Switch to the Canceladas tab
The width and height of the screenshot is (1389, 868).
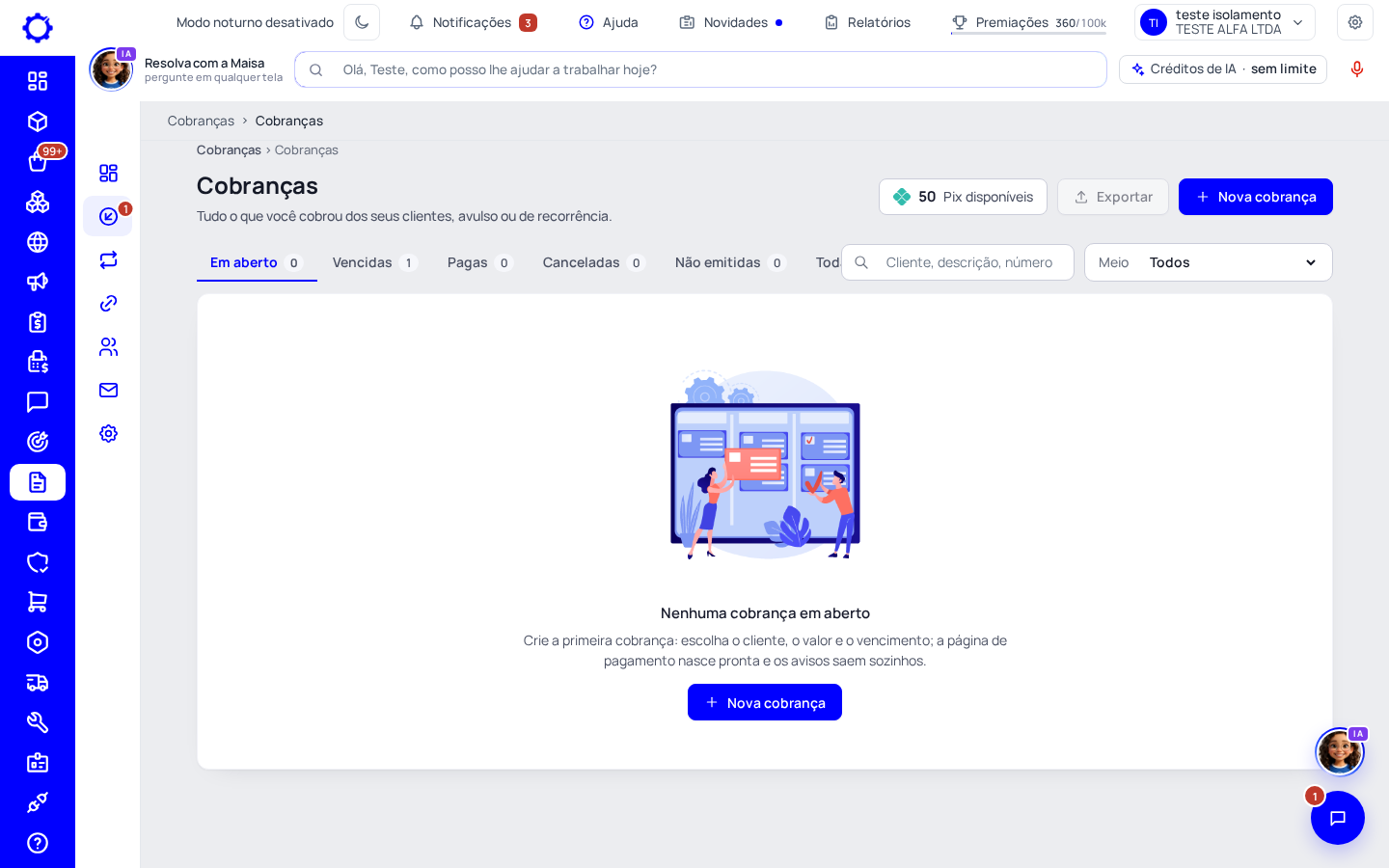(x=593, y=262)
